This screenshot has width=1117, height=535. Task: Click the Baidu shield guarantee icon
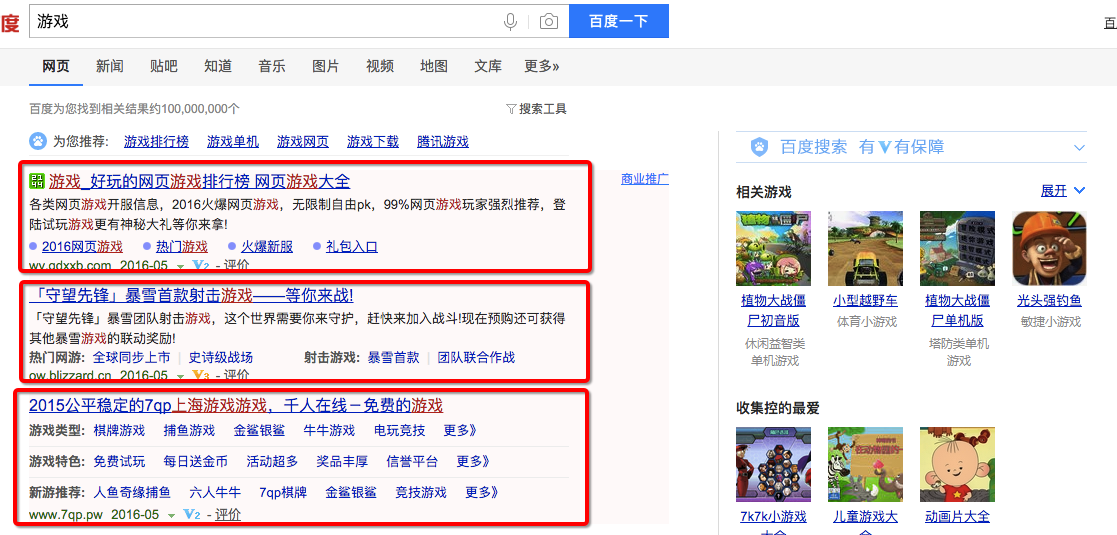(760, 147)
